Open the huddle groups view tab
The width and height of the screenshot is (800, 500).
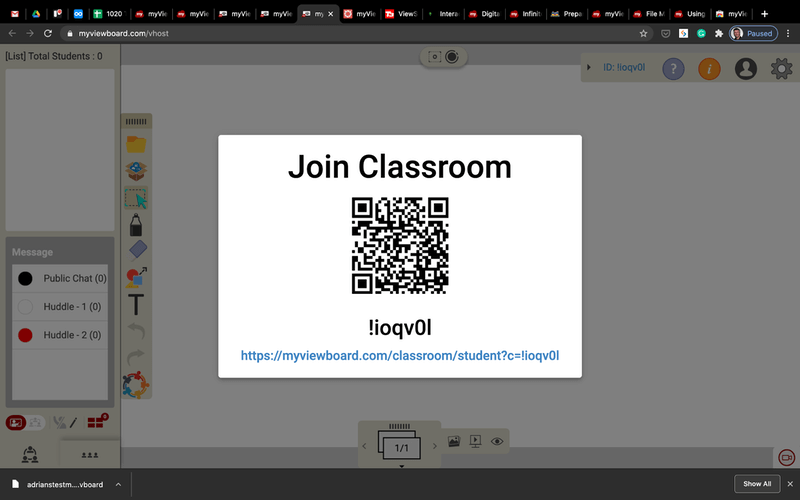tap(30, 455)
